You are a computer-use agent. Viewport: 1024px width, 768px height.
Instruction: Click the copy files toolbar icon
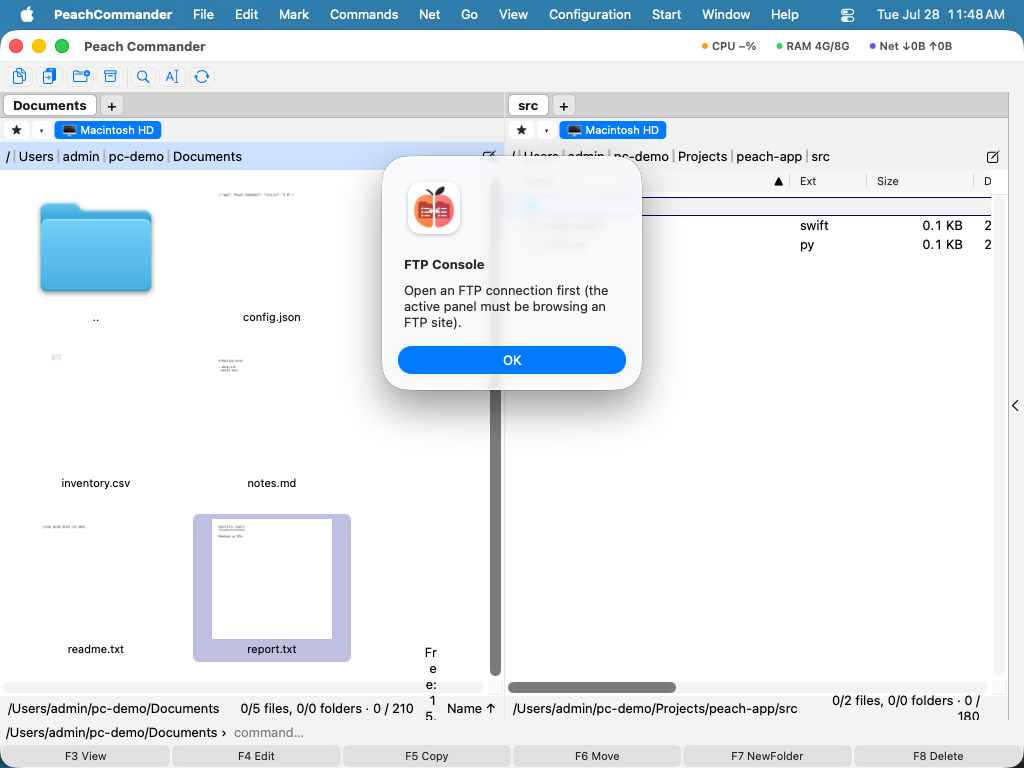pyautogui.click(x=20, y=76)
